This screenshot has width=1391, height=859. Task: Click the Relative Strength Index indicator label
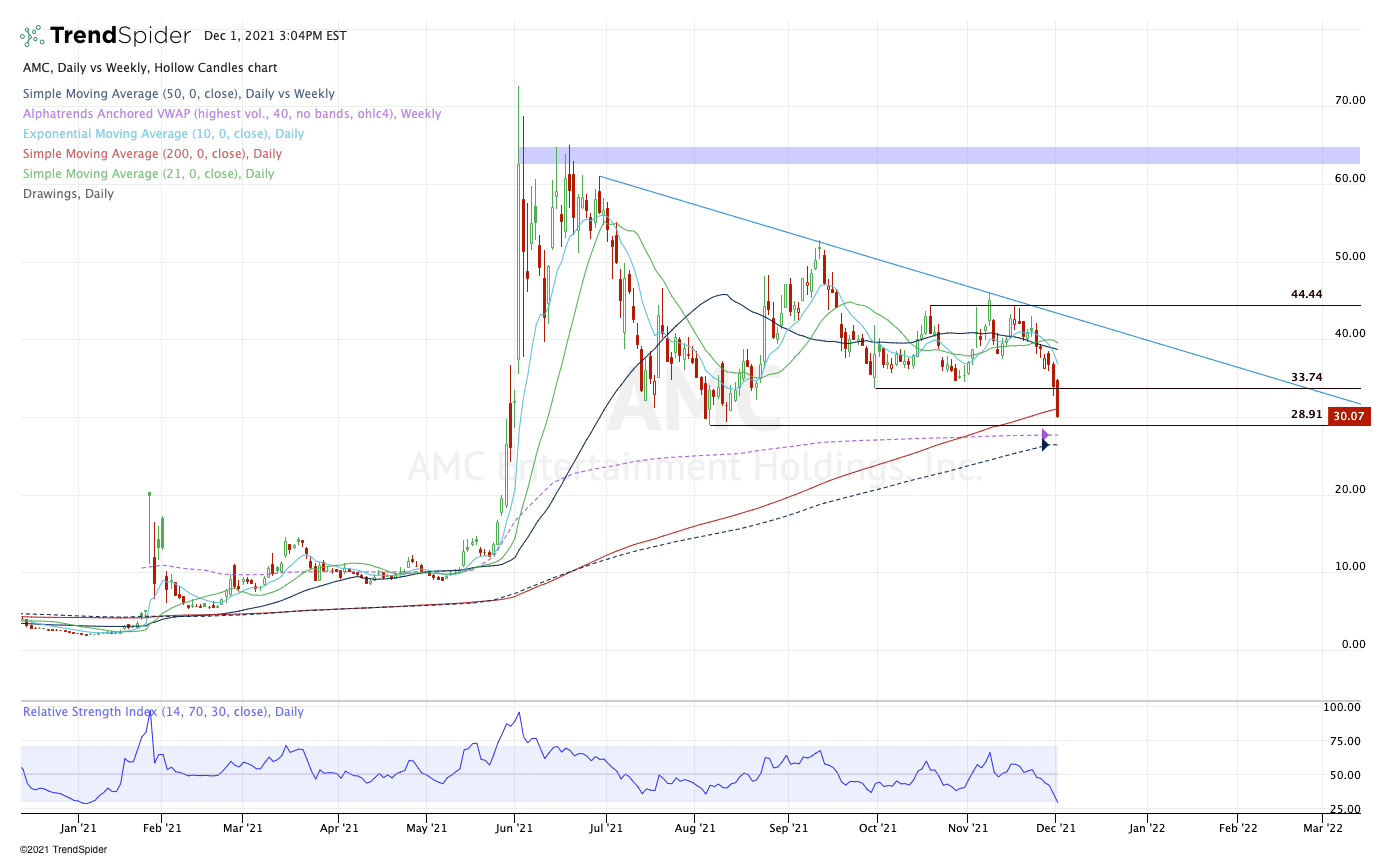tap(163, 712)
